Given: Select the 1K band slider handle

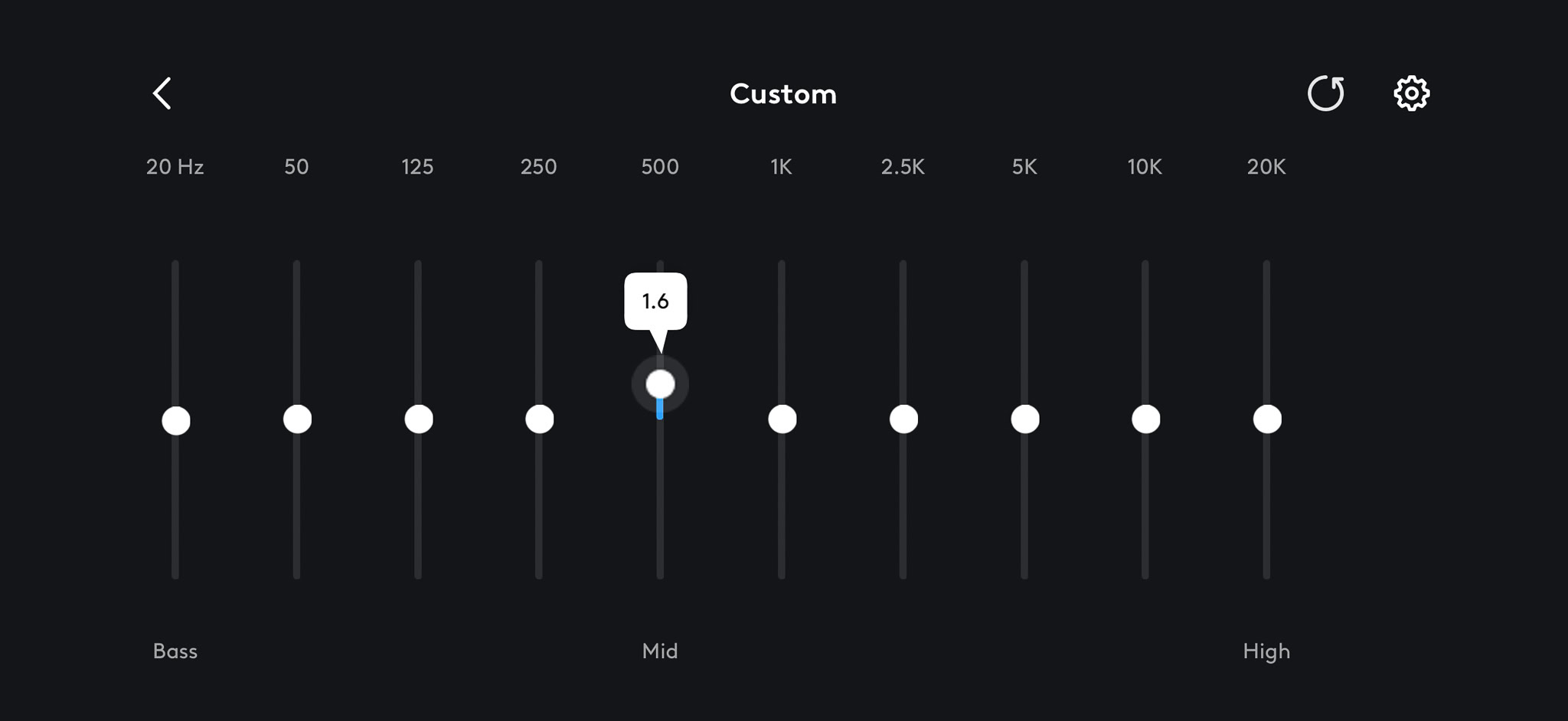Looking at the screenshot, I should pos(782,419).
